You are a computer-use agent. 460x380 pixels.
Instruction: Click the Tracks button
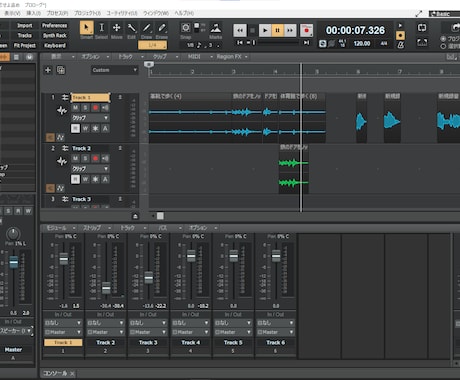pyautogui.click(x=25, y=35)
